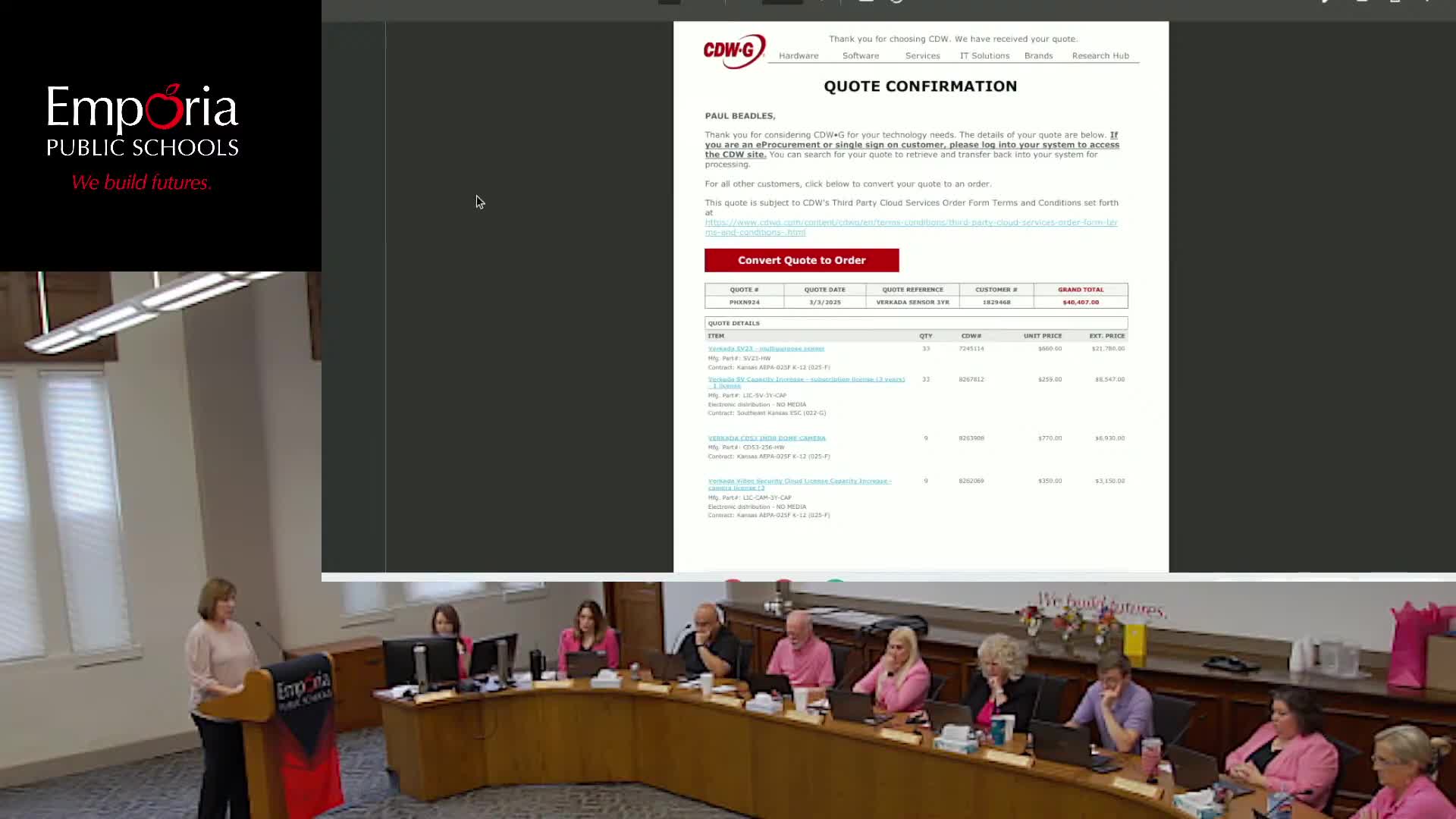Open the Hardware menu item
Viewport: 1456px width, 819px height.
tap(799, 55)
